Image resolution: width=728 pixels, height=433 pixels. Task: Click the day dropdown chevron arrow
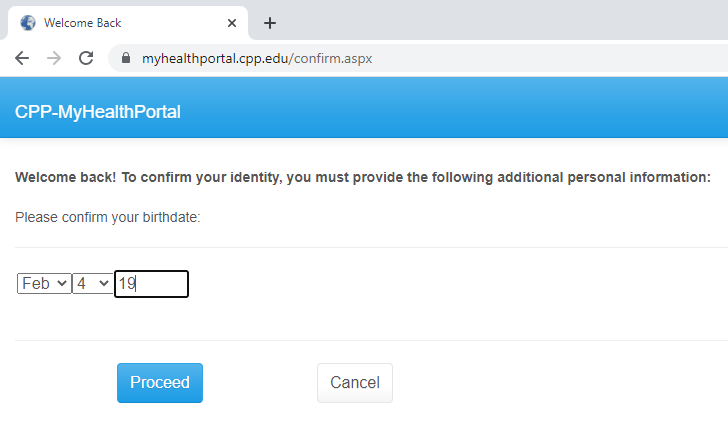pyautogui.click(x=104, y=283)
